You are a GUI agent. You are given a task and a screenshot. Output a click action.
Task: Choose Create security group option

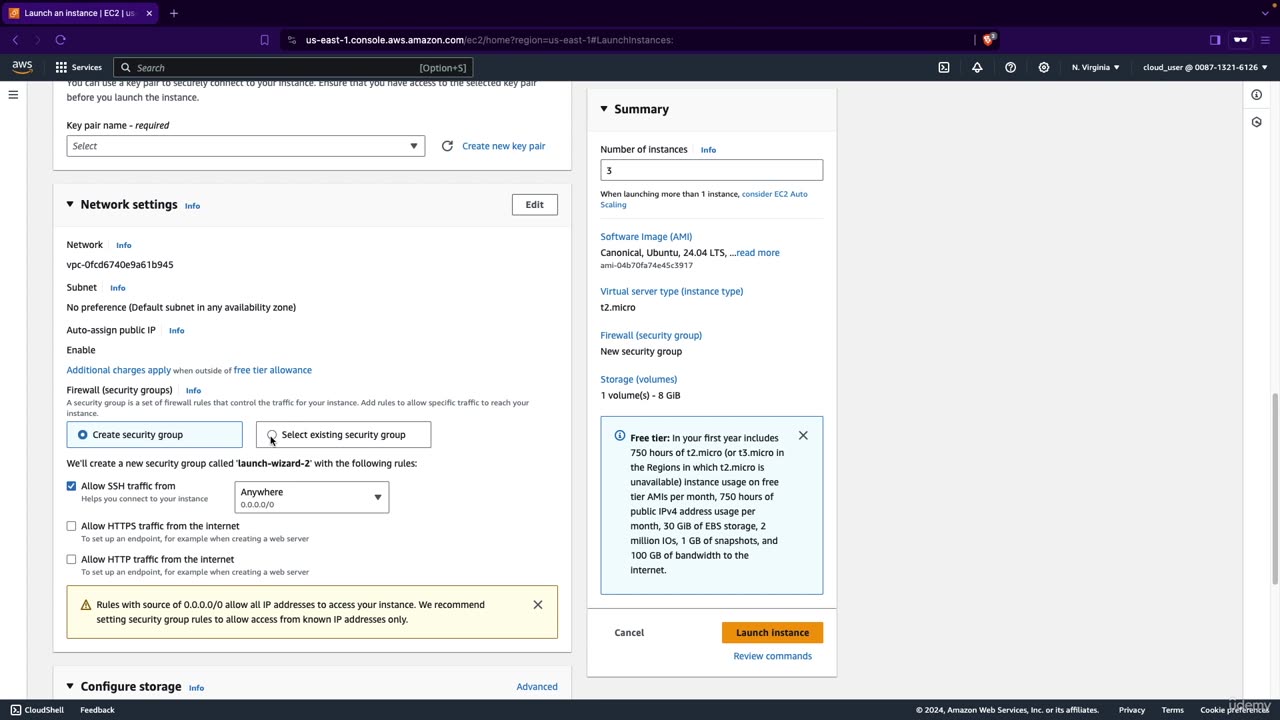[x=154, y=435]
